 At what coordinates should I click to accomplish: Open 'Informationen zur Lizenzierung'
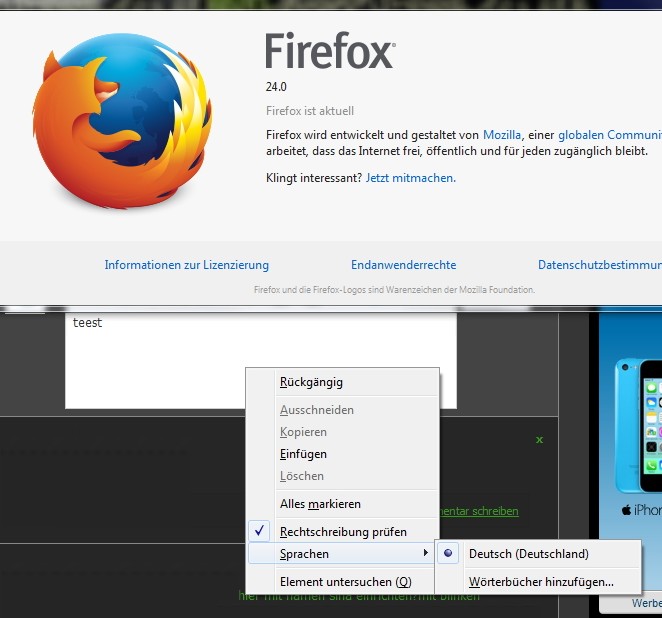[187, 265]
